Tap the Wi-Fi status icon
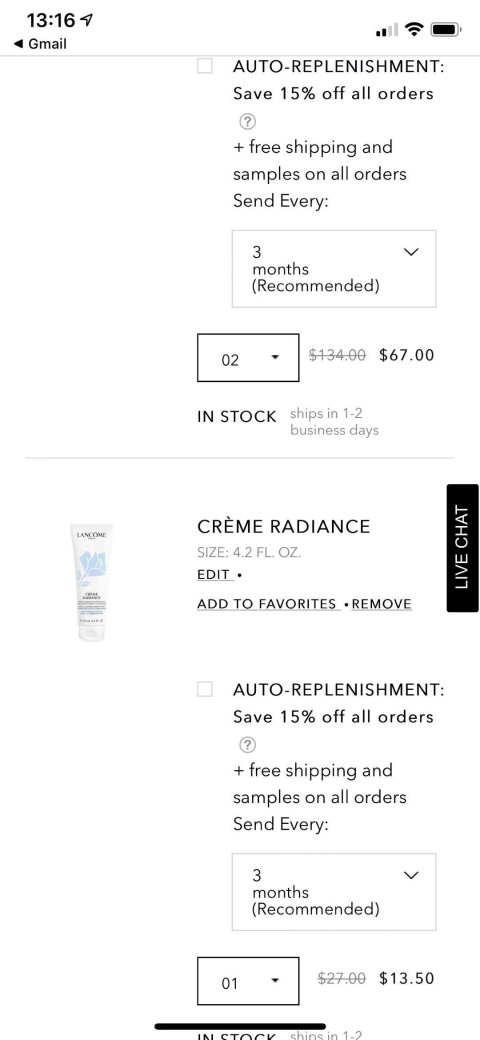Image resolution: width=480 pixels, height=1040 pixels. (x=415, y=29)
